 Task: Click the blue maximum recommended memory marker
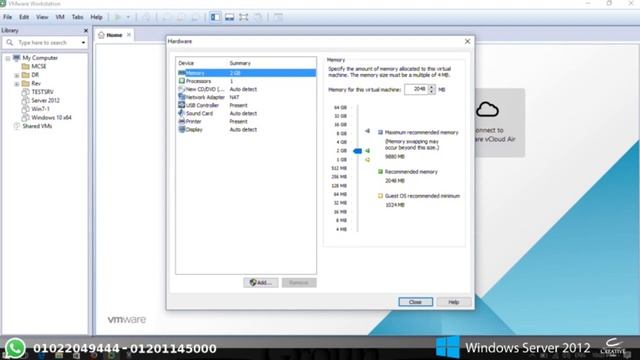[x=367, y=131]
